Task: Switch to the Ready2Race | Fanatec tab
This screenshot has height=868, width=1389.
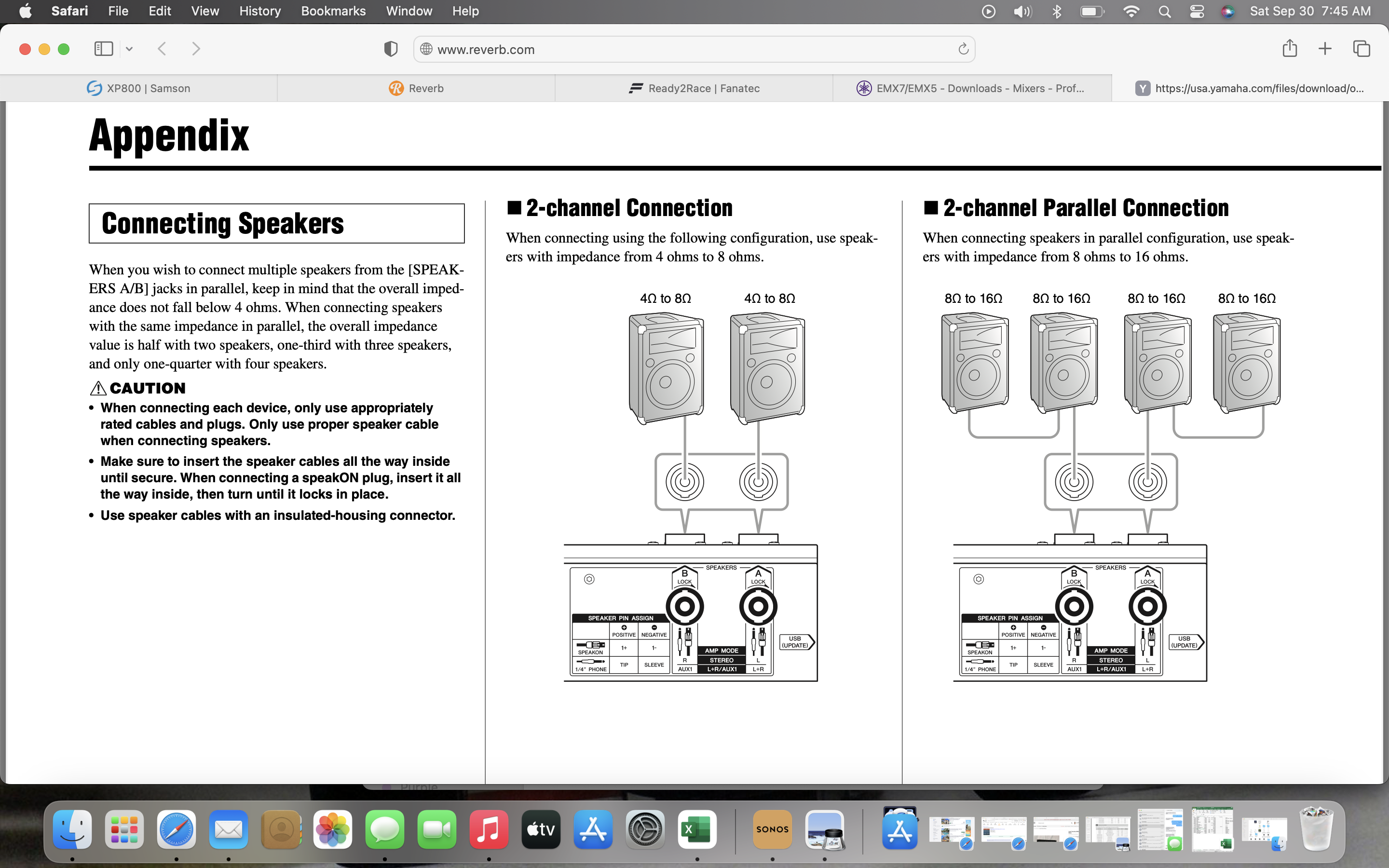Action: [x=694, y=88]
